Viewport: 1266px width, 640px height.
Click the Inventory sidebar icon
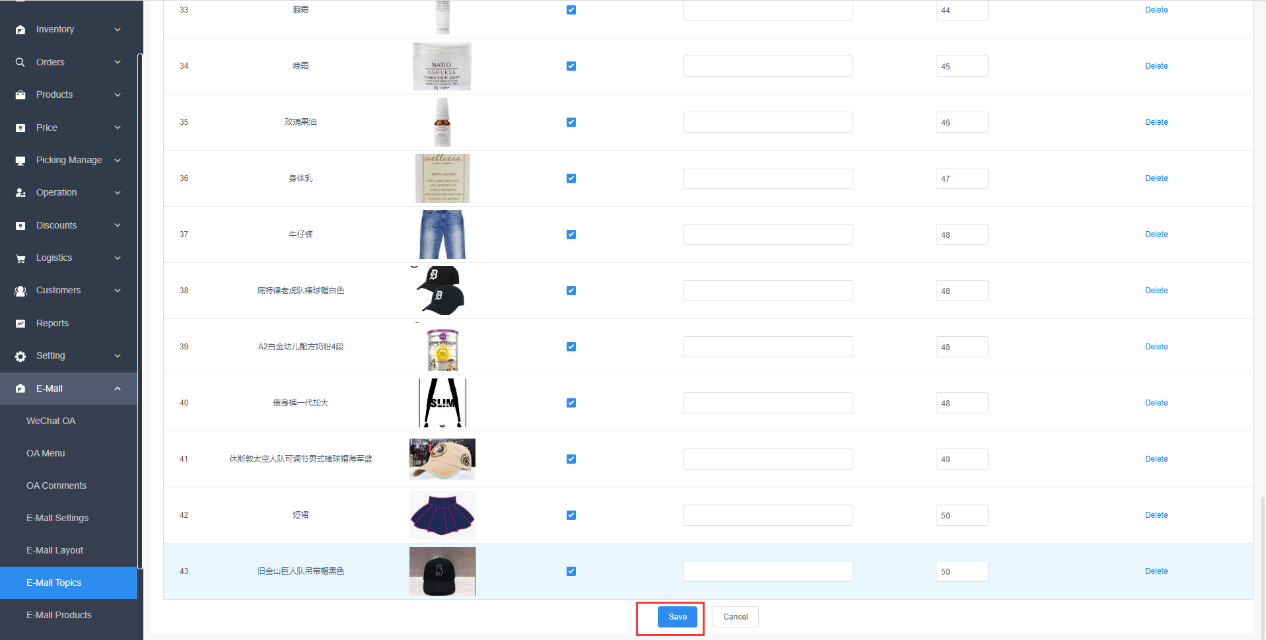(20, 30)
